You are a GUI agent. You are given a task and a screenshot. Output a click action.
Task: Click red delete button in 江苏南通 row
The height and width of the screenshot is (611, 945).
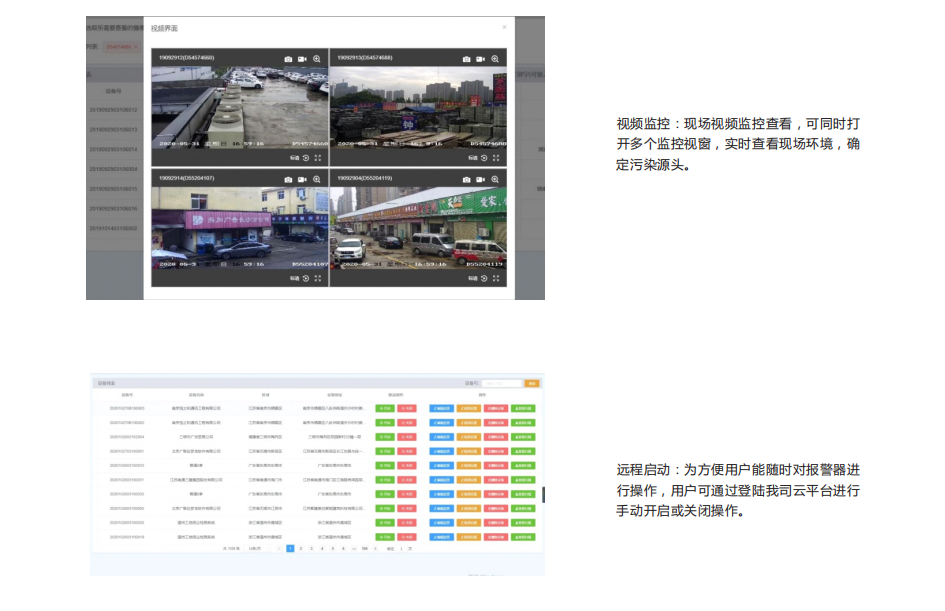pyautogui.click(x=495, y=480)
